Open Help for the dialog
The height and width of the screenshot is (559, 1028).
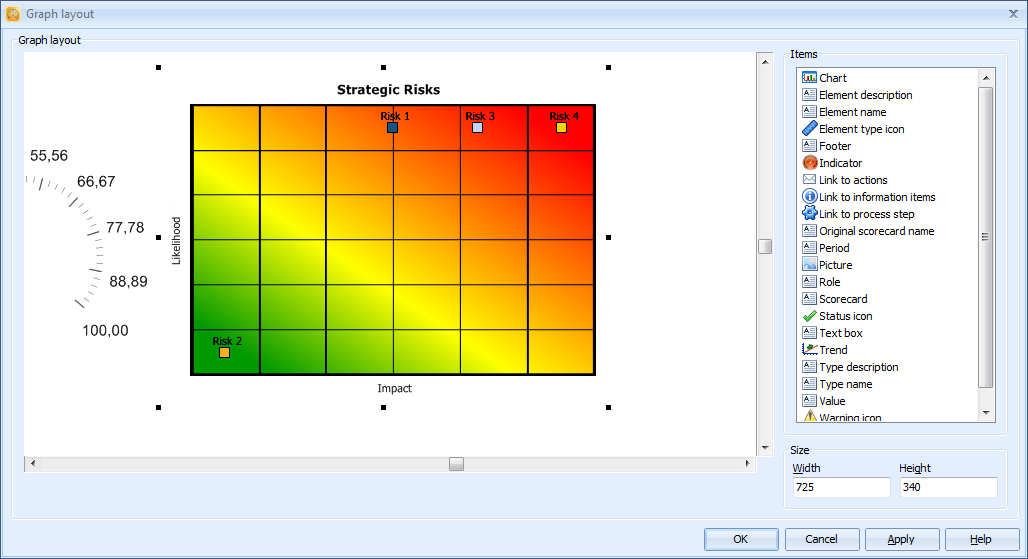[x=981, y=539]
